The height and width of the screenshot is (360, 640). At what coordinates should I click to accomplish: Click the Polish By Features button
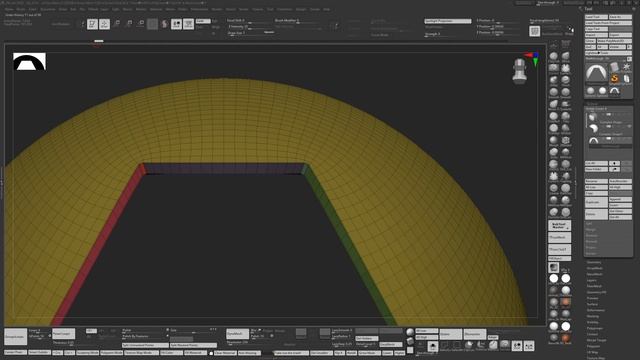click(144, 336)
